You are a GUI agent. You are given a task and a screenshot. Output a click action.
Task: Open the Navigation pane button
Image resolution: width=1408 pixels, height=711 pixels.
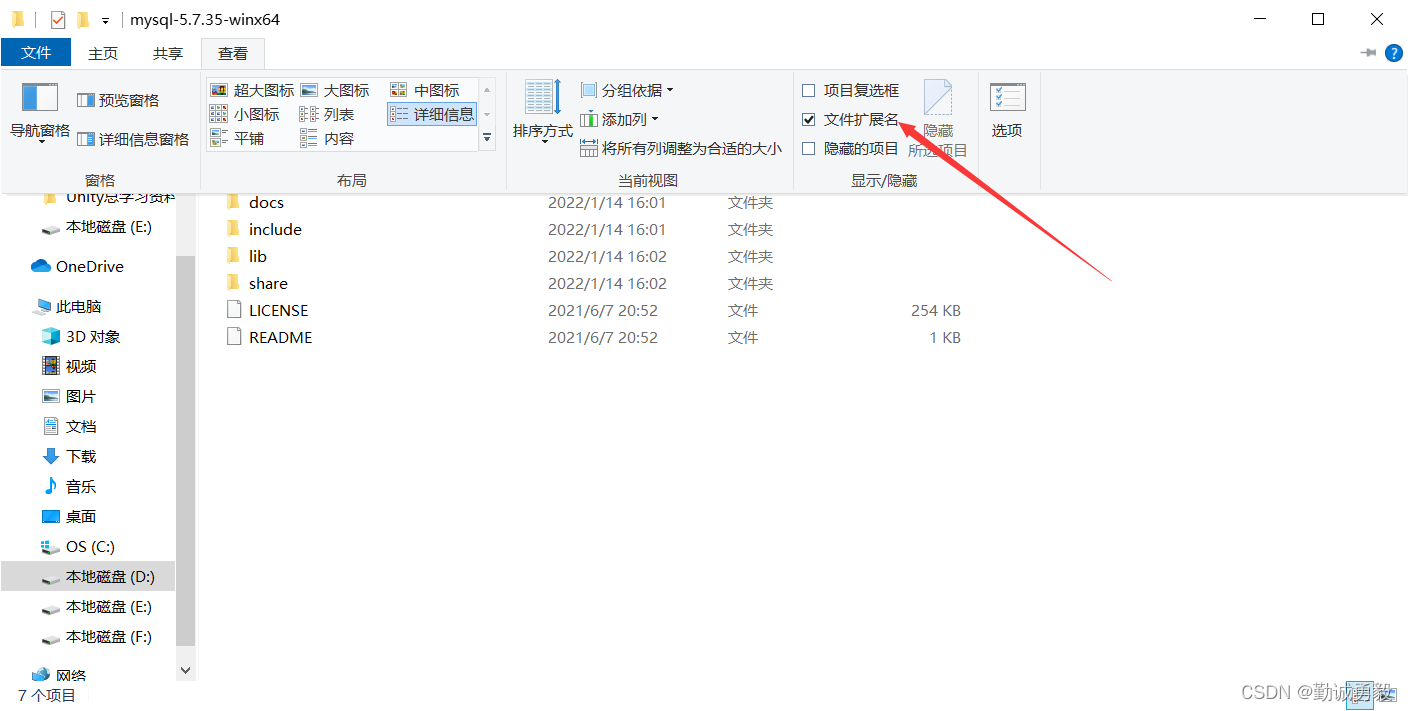pyautogui.click(x=39, y=113)
